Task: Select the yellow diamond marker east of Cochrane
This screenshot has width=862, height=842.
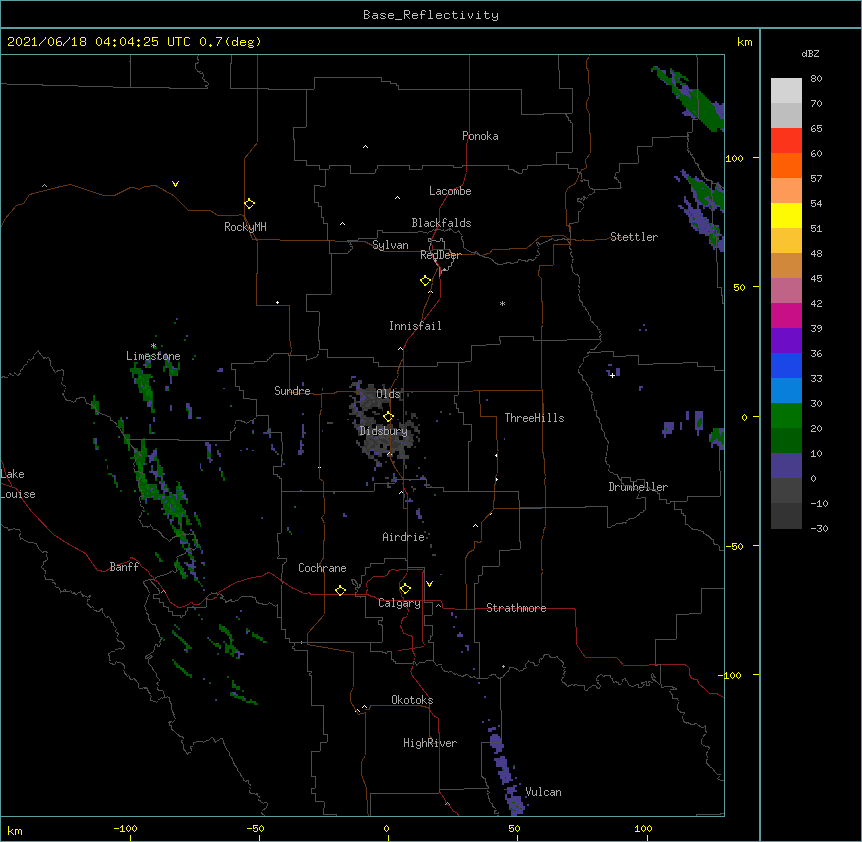Action: [x=340, y=590]
